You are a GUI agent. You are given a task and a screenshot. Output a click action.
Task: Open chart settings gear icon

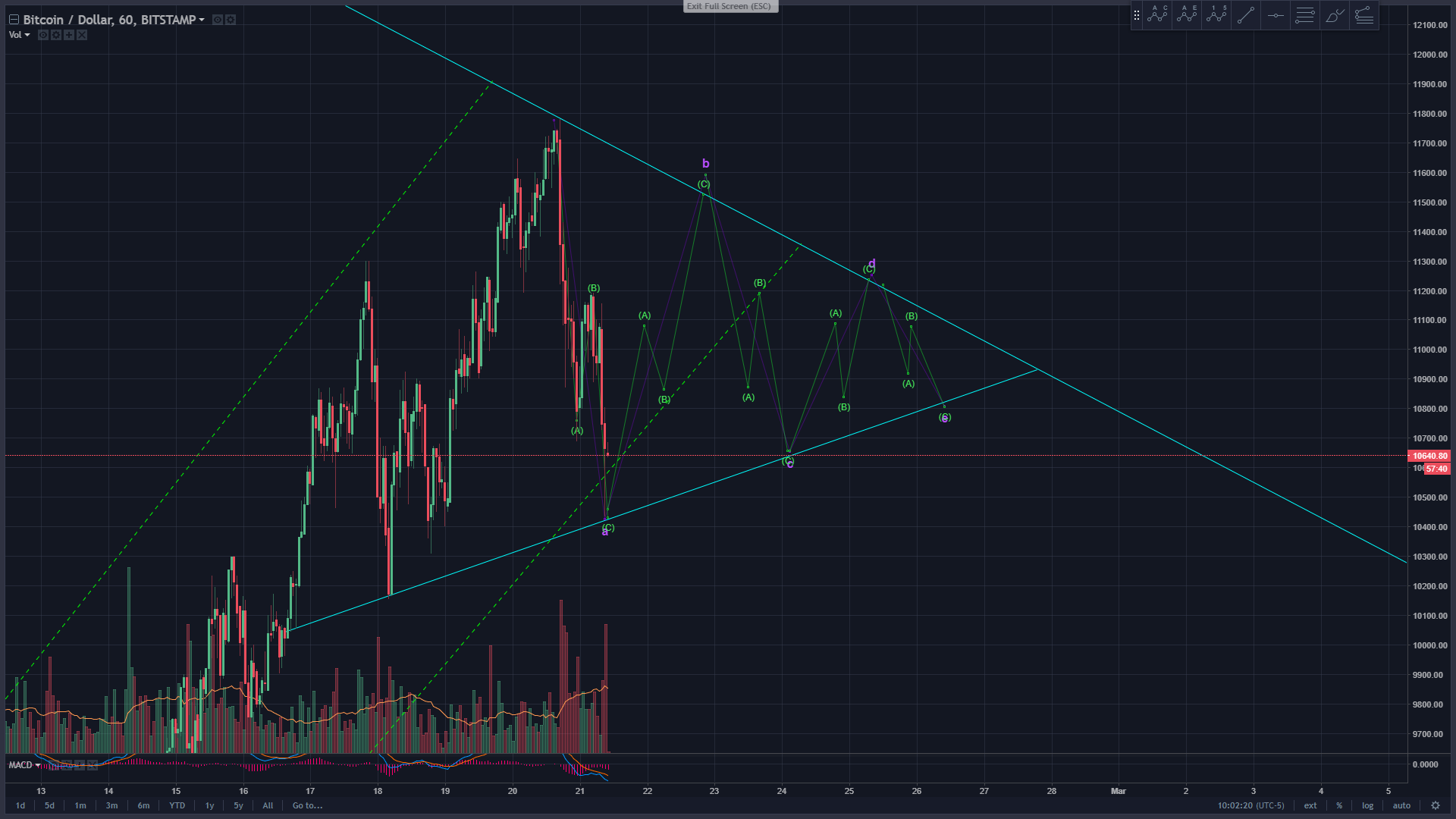click(x=1435, y=805)
